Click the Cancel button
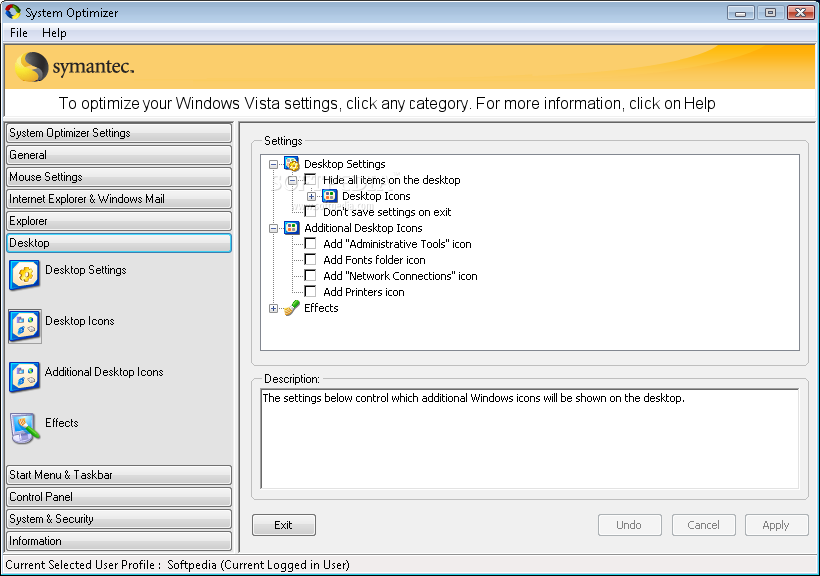Screen dimensions: 820x576 click(x=703, y=525)
